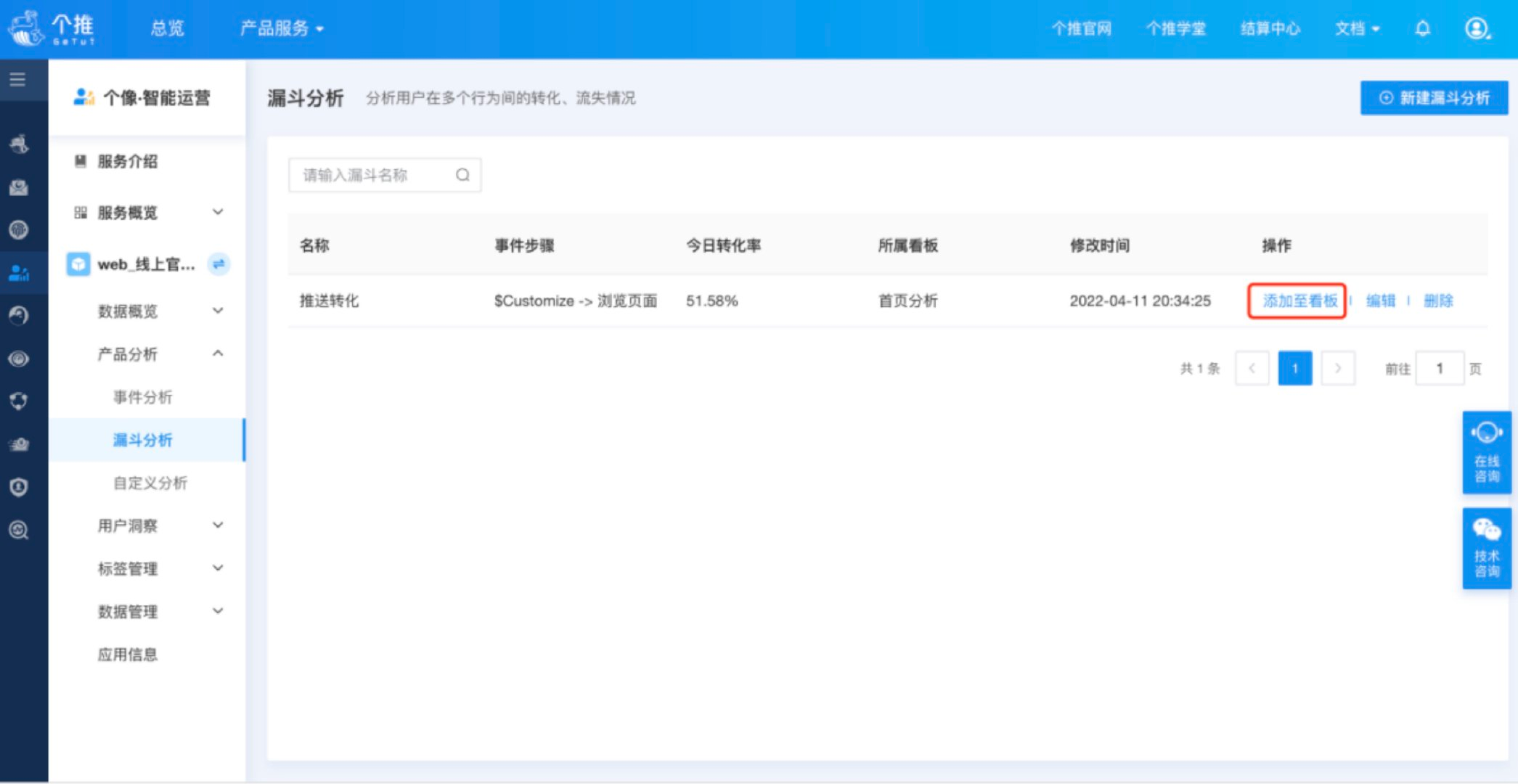Select 自定义分析 in sidebar

coord(150,483)
